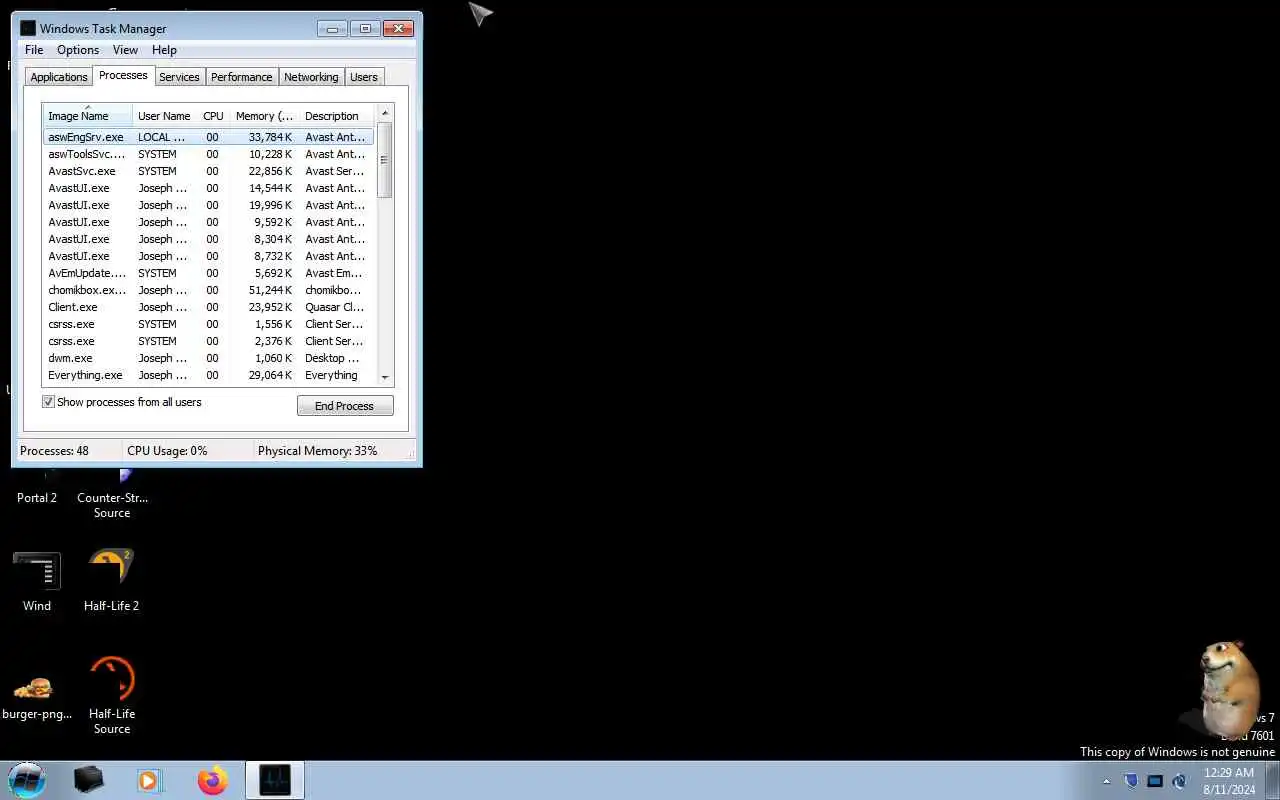The height and width of the screenshot is (800, 1280).
Task: Select the aswEngSrv.exe process row
Action: [208, 137]
